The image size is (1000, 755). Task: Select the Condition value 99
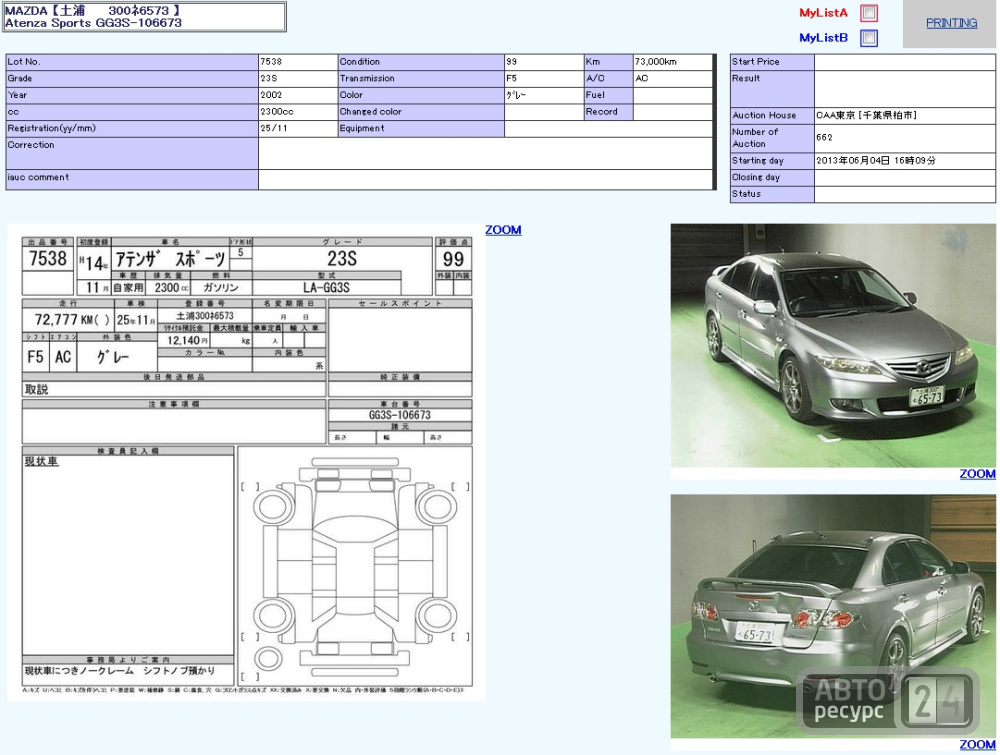coord(511,62)
